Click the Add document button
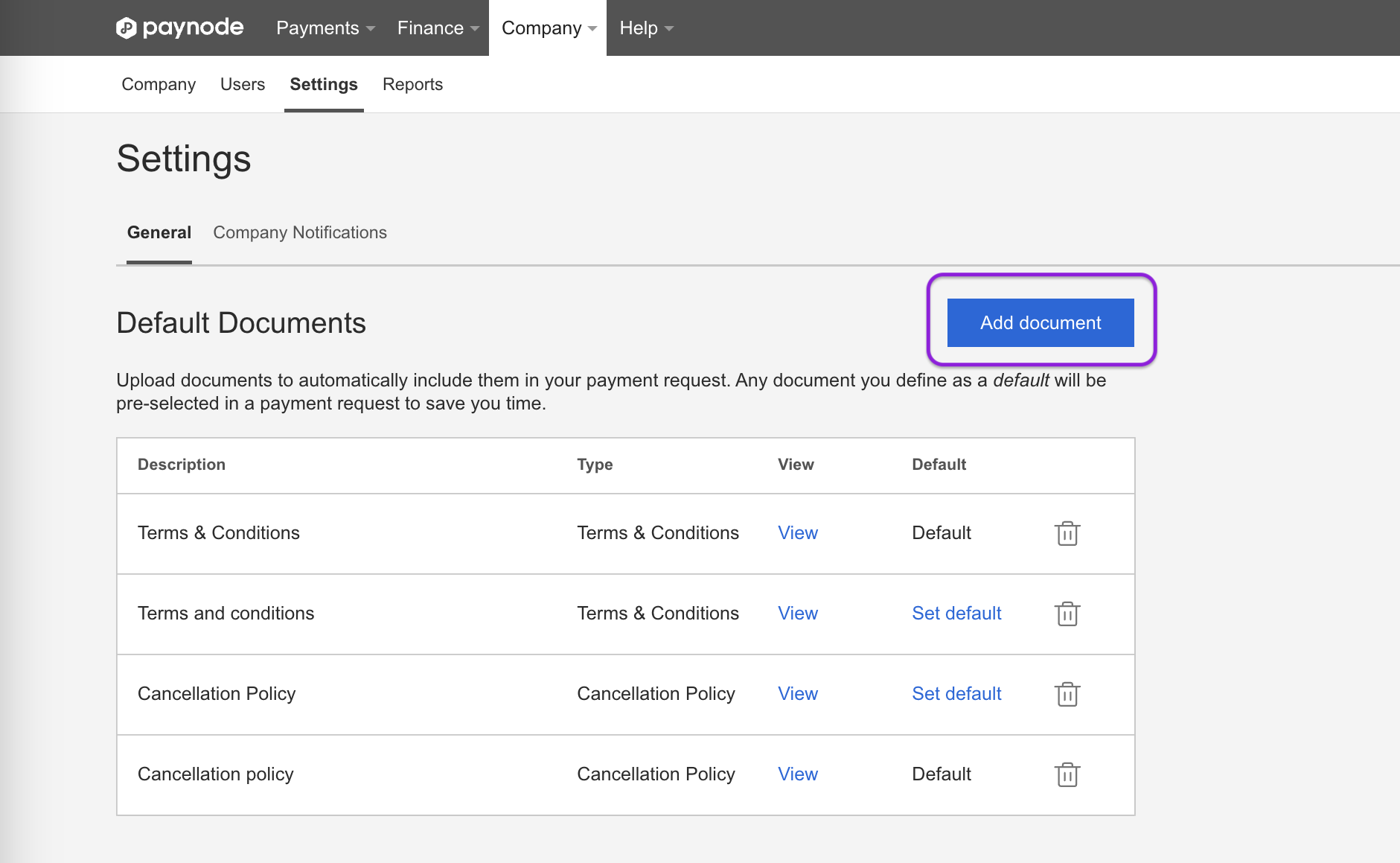Viewport: 1400px width, 863px height. (x=1041, y=322)
